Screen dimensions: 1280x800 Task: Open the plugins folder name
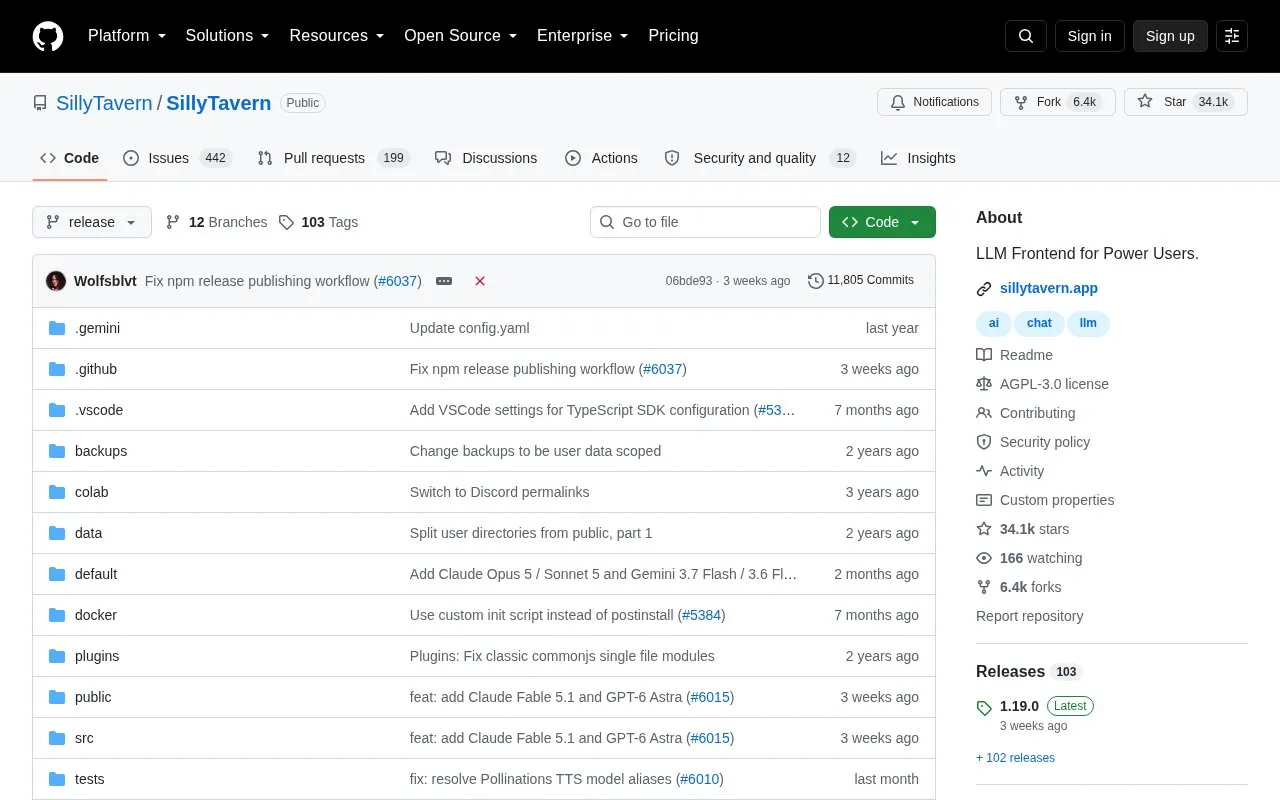(97, 656)
